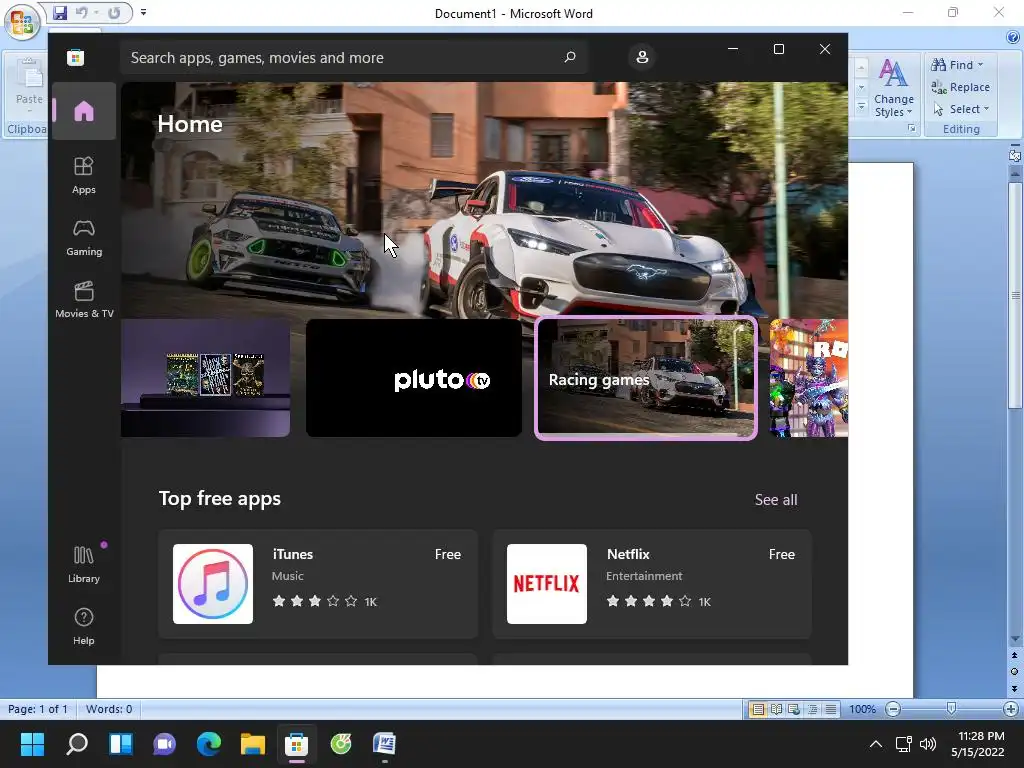Click Styles gallery down row arrow
The image size is (1024, 768).
click(861, 87)
